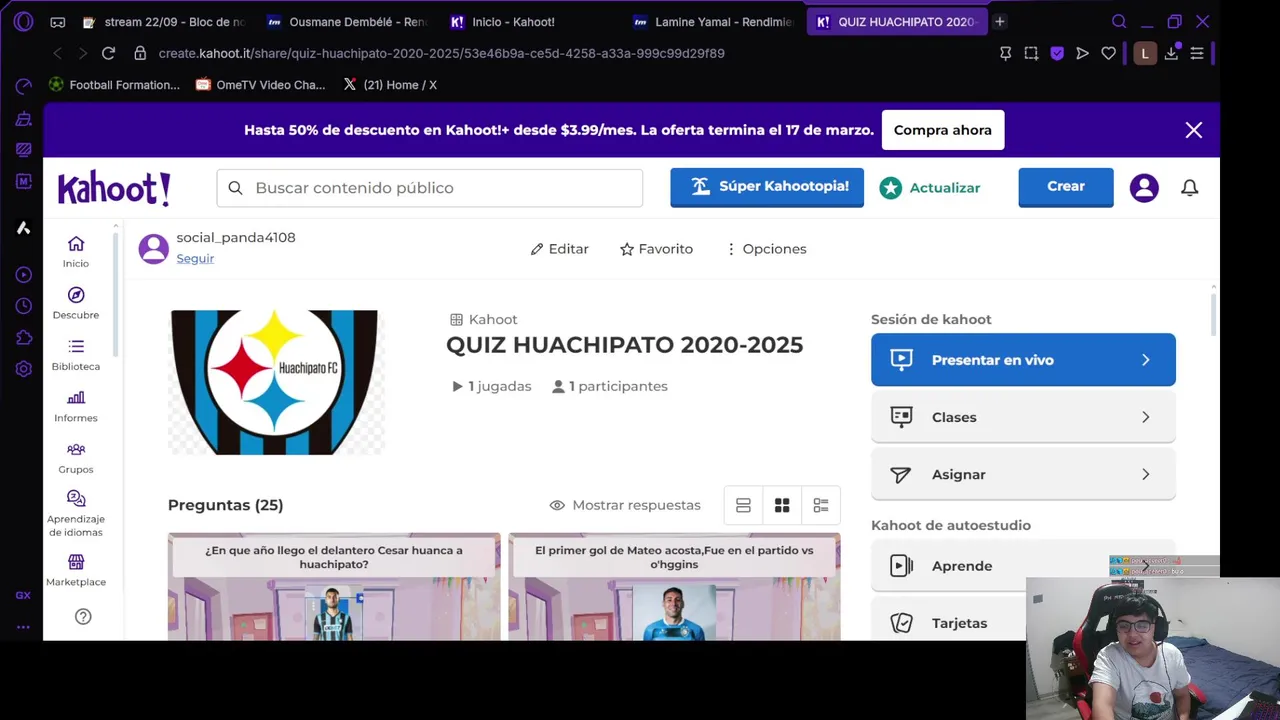Image resolution: width=1280 pixels, height=720 pixels.
Task: Switch to stream 22/09 Bloc de notas tab
Action: pyautogui.click(x=165, y=22)
